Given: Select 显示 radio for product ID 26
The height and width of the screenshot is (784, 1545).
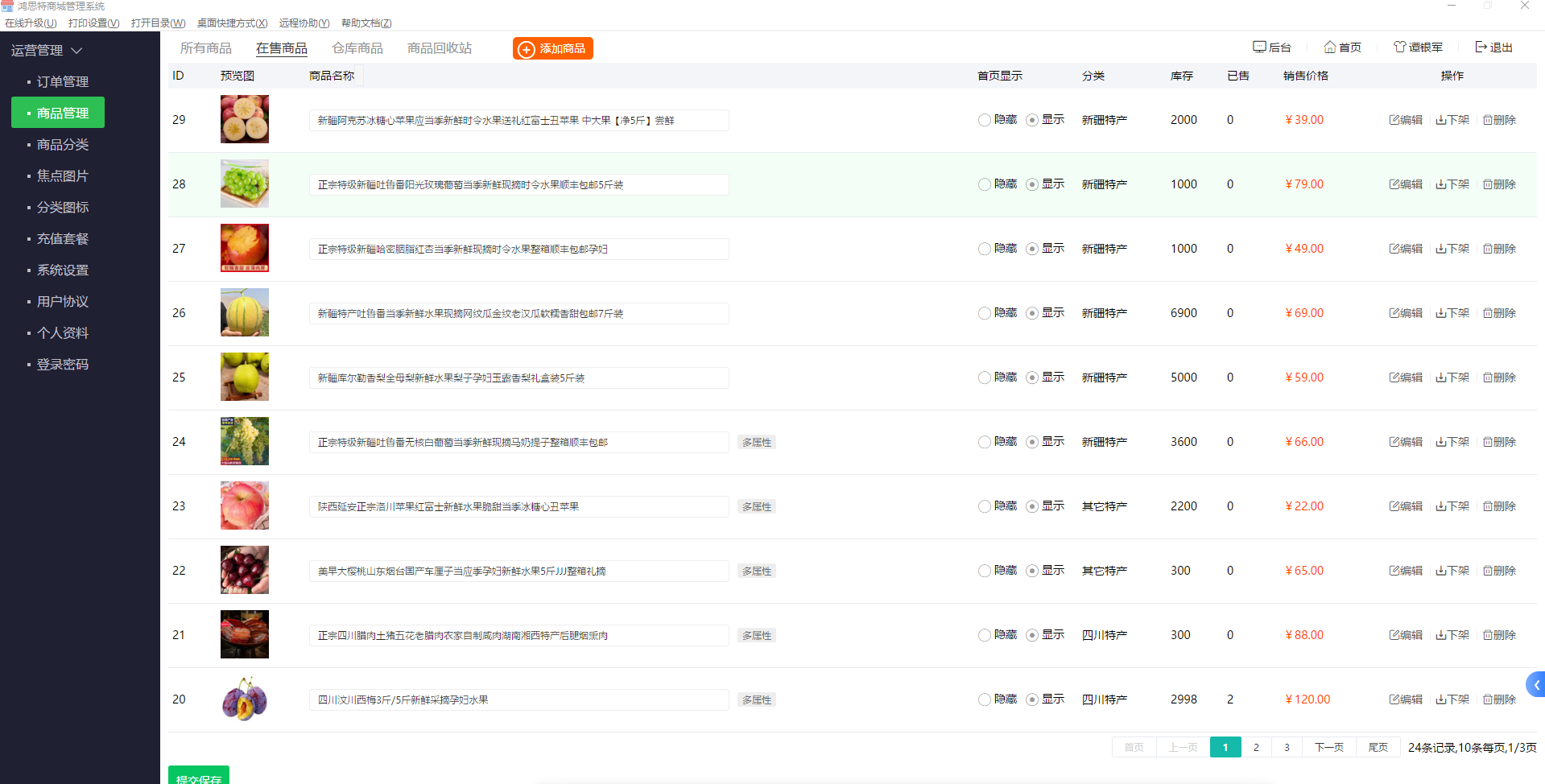Looking at the screenshot, I should pos(1032,313).
